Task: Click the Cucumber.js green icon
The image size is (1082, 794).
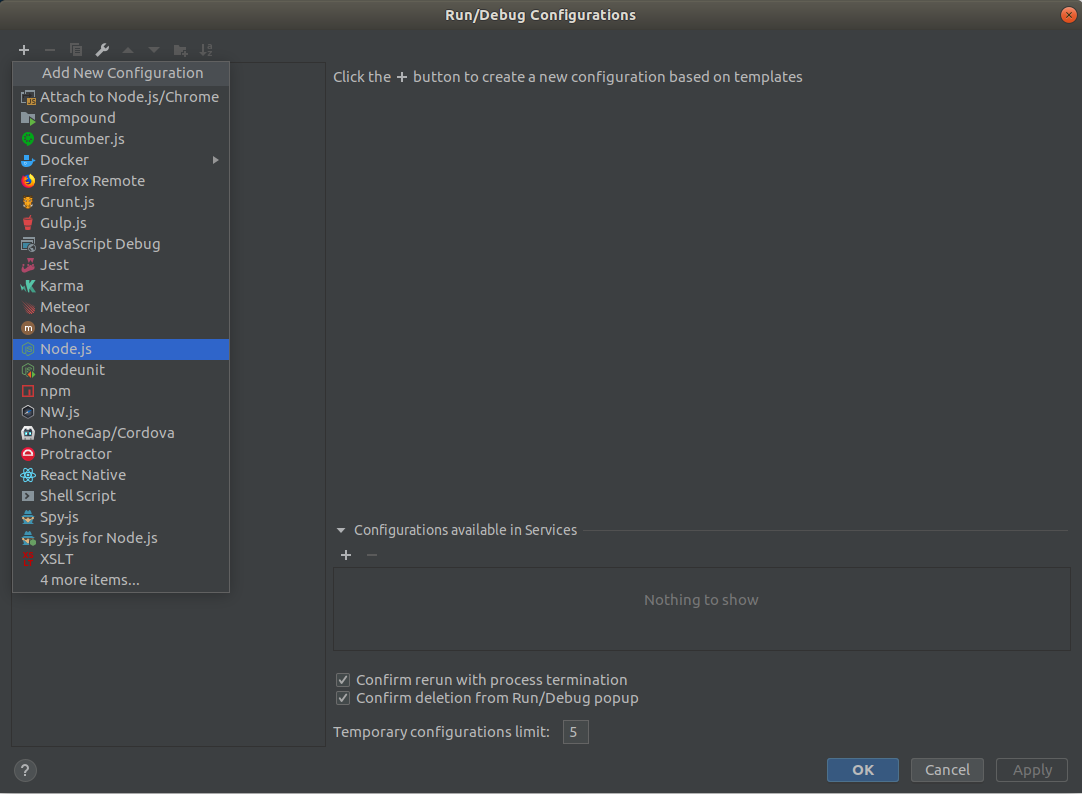Action: coord(28,139)
